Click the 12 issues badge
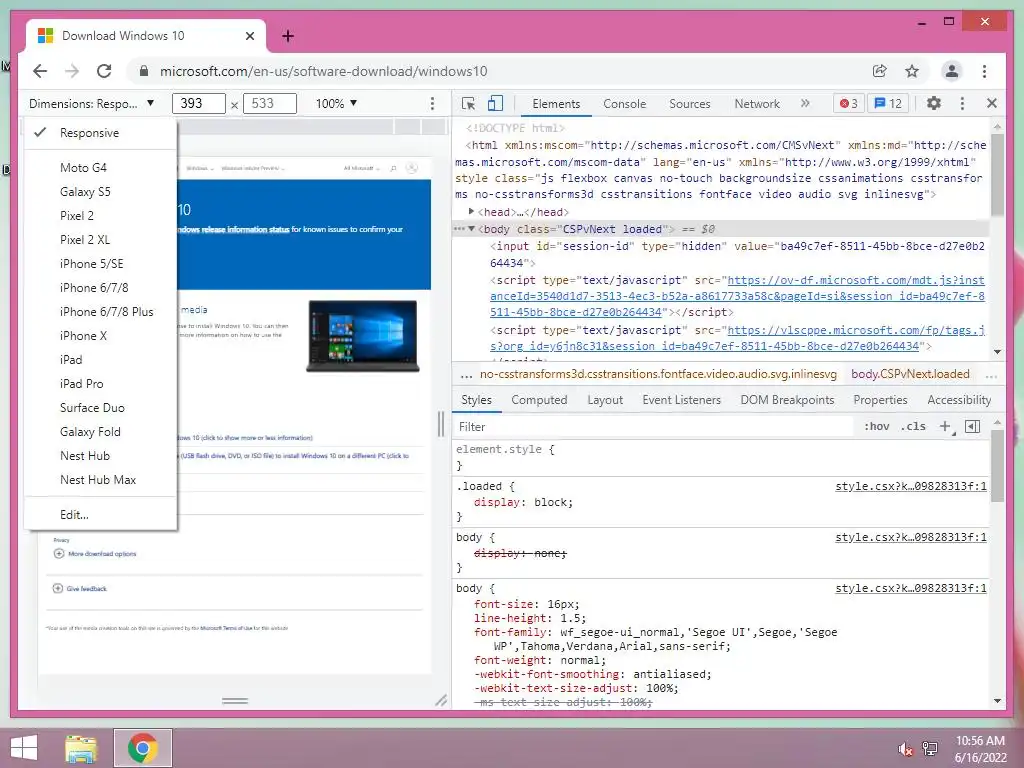This screenshot has height=768, width=1024. (x=888, y=103)
